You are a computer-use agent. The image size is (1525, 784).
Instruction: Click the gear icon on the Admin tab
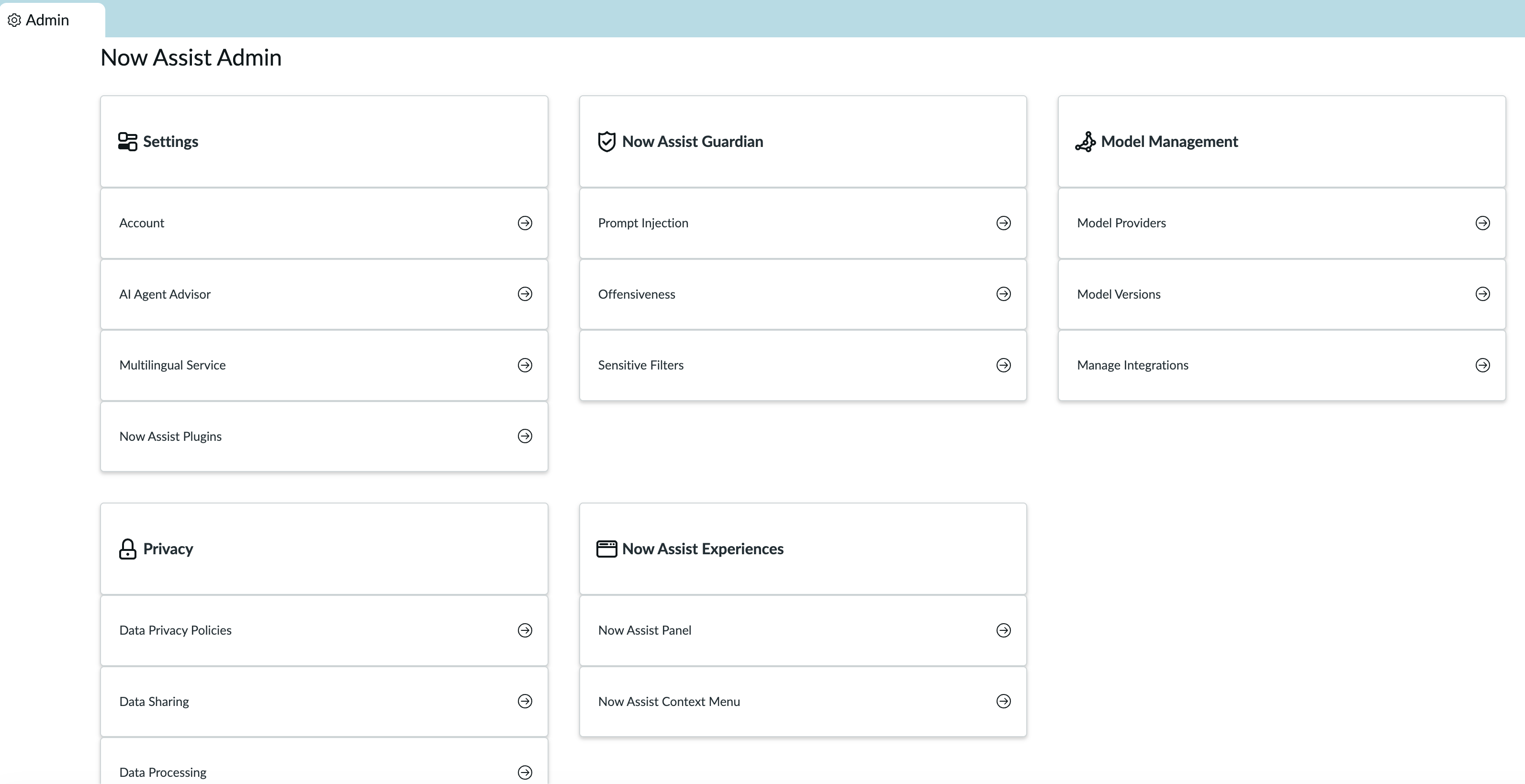coord(14,20)
